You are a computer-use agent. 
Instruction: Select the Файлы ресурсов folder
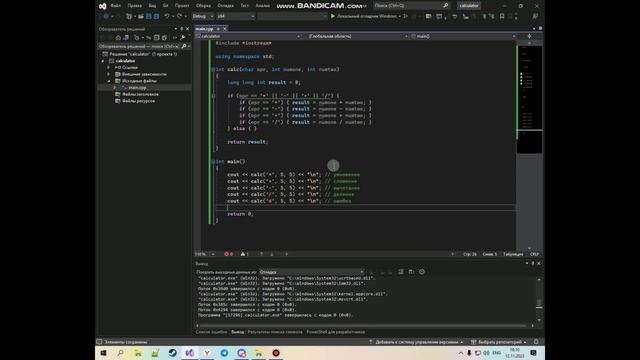[x=138, y=101]
